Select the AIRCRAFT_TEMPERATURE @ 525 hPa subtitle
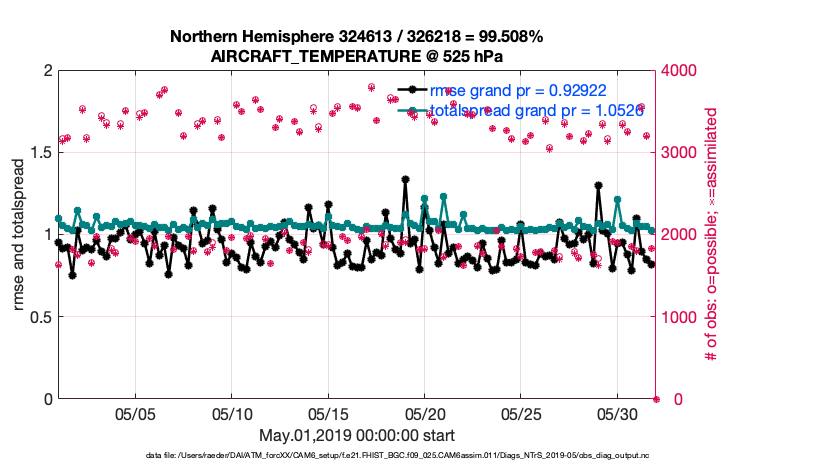 point(357,56)
